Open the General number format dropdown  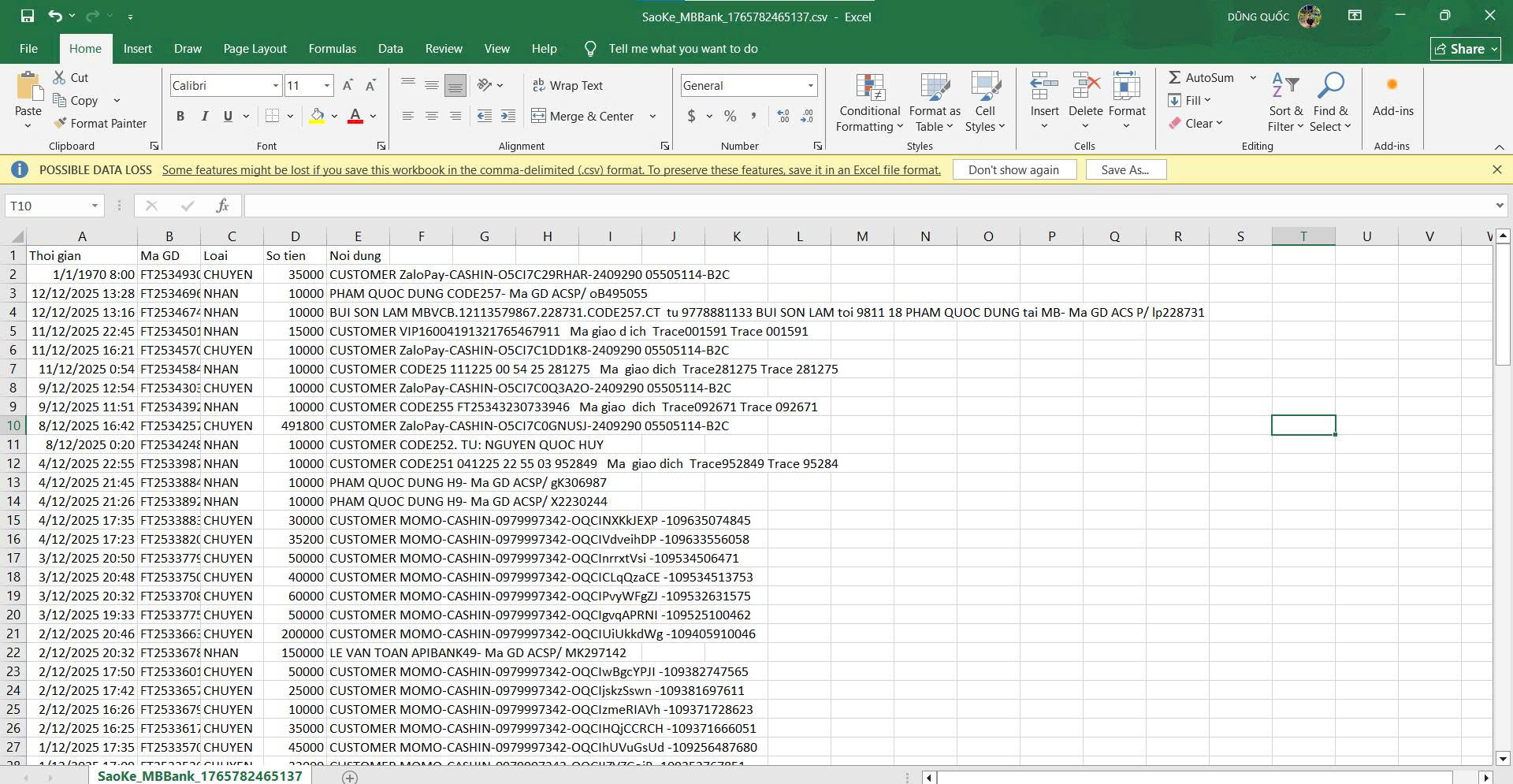[x=810, y=85]
